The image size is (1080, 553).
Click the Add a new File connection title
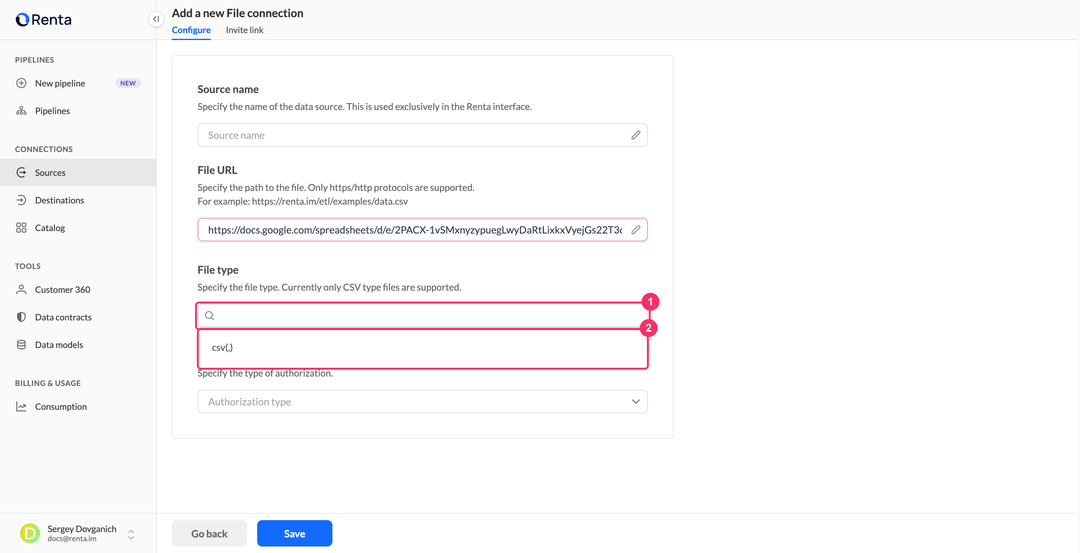click(x=238, y=13)
